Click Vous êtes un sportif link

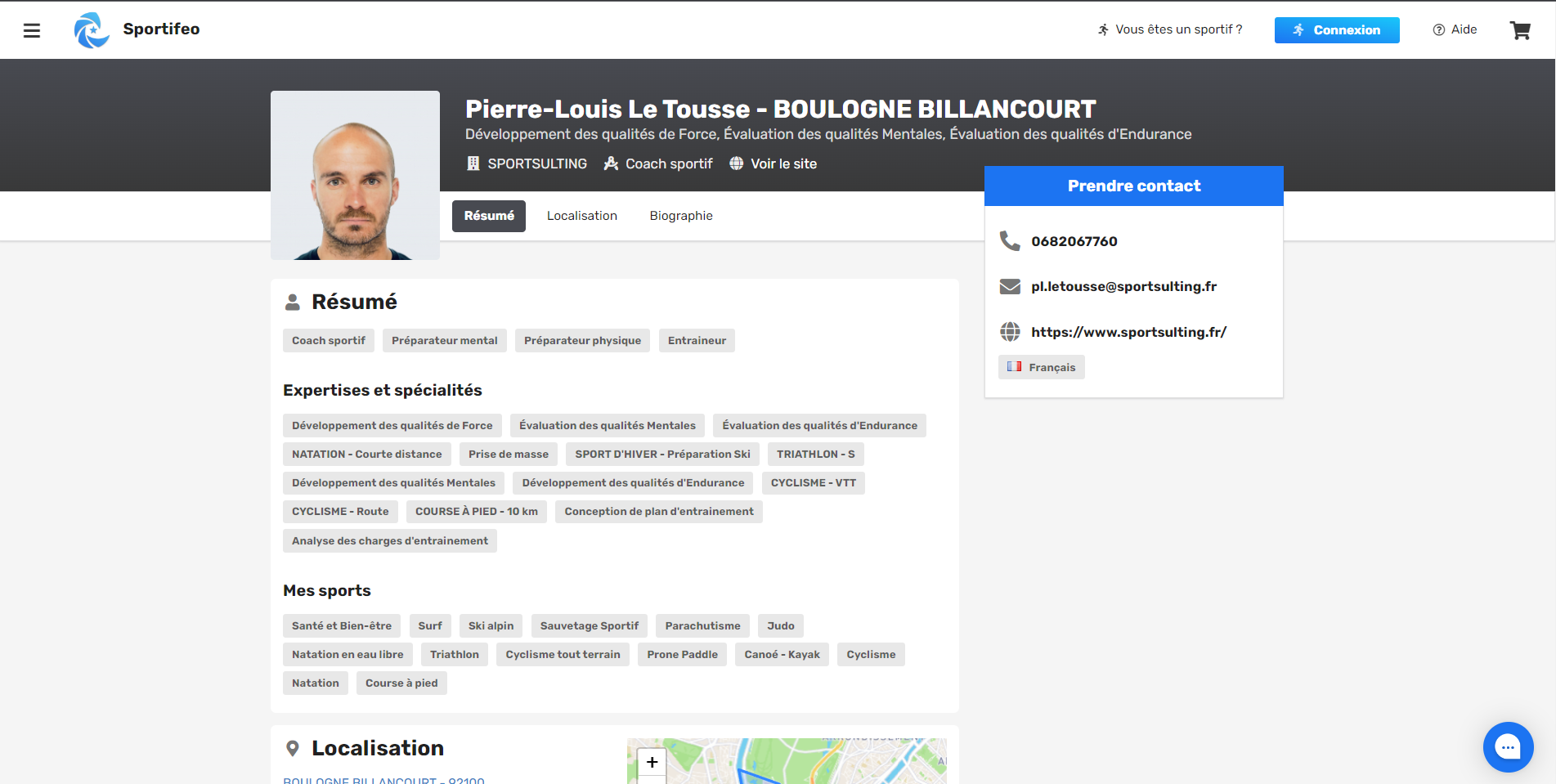click(x=1170, y=29)
